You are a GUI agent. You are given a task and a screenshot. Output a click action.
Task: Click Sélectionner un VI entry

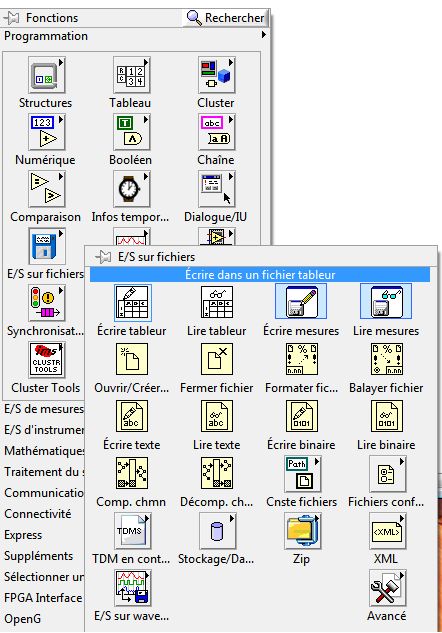point(44,577)
